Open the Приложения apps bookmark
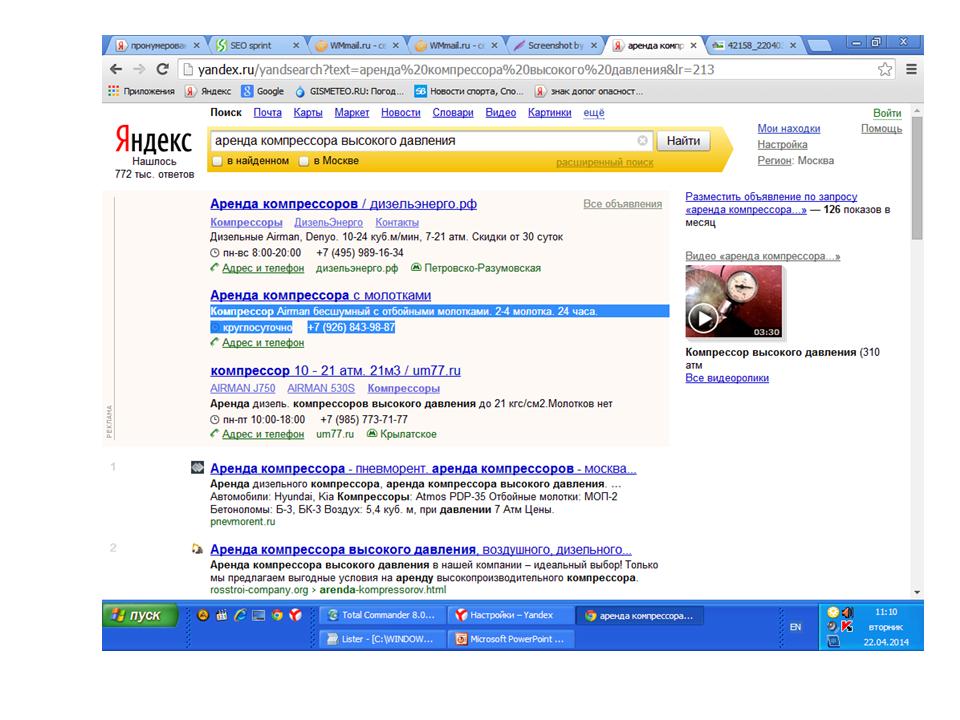This screenshot has width=960, height=720. [141, 91]
